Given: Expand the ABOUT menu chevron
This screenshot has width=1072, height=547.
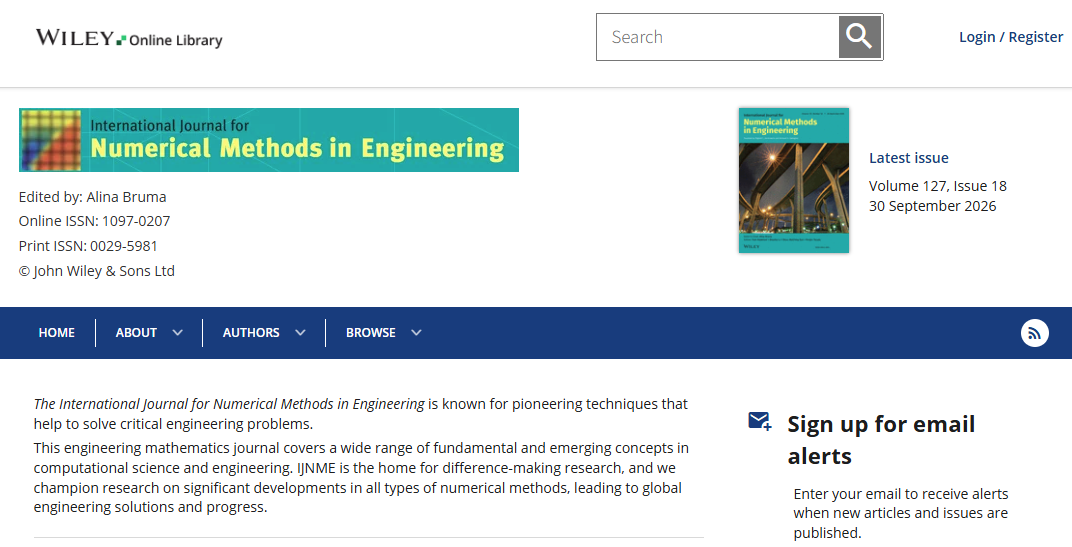Looking at the screenshot, I should 178,333.
